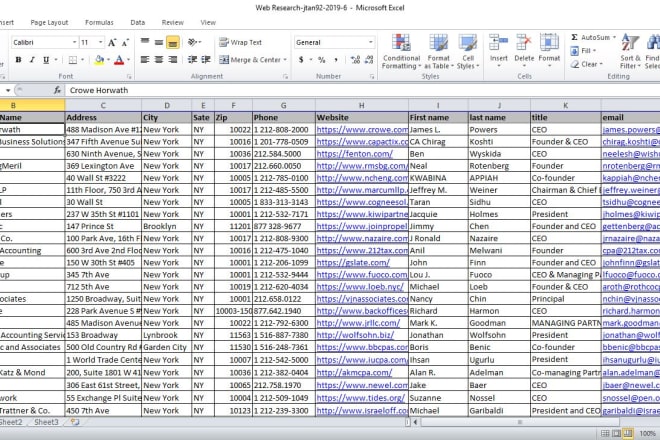
Task: Click cell containing Brooklyn
Action: [x=166, y=227]
